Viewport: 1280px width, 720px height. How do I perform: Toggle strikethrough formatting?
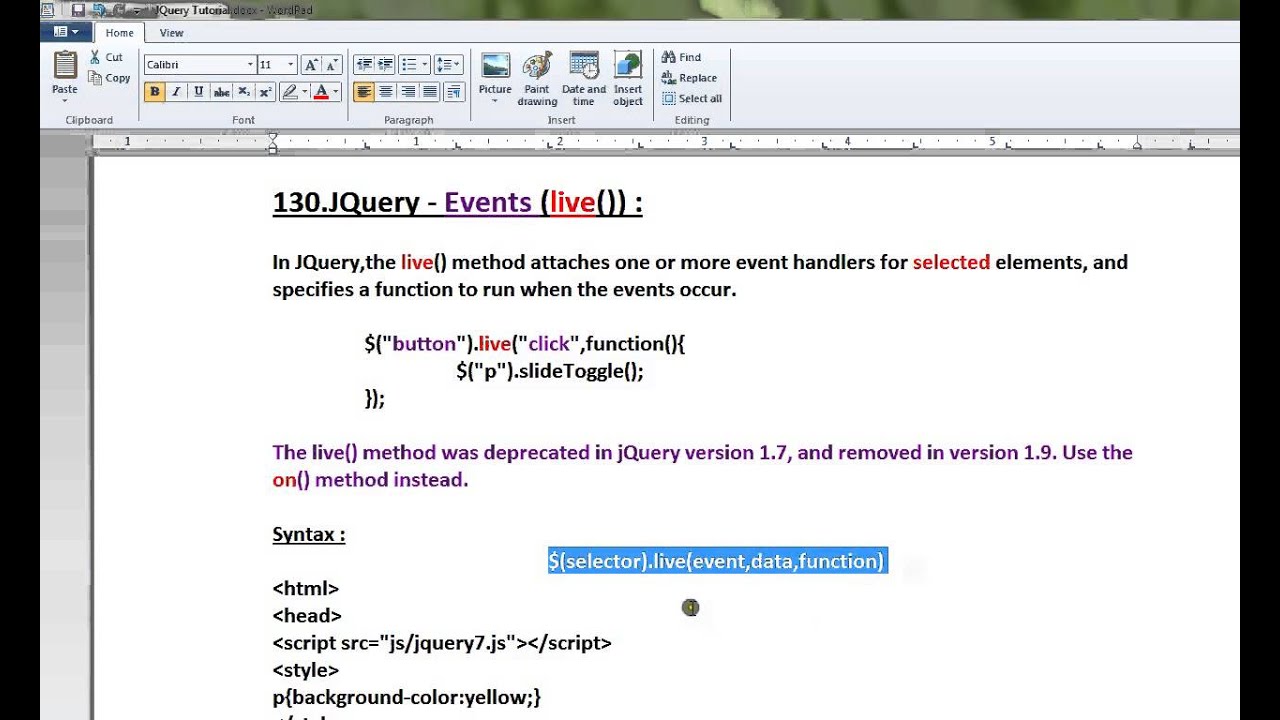pos(221,92)
